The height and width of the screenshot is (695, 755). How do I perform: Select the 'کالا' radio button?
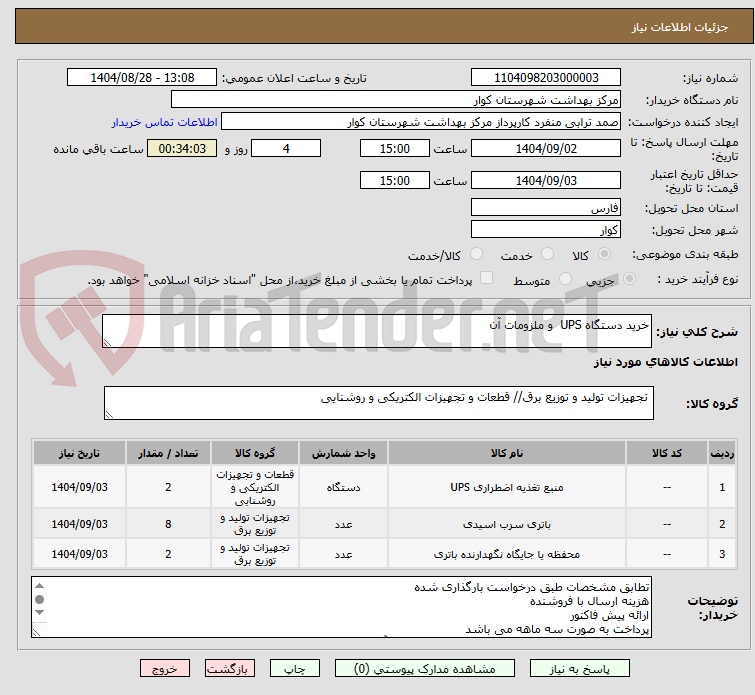[604, 254]
